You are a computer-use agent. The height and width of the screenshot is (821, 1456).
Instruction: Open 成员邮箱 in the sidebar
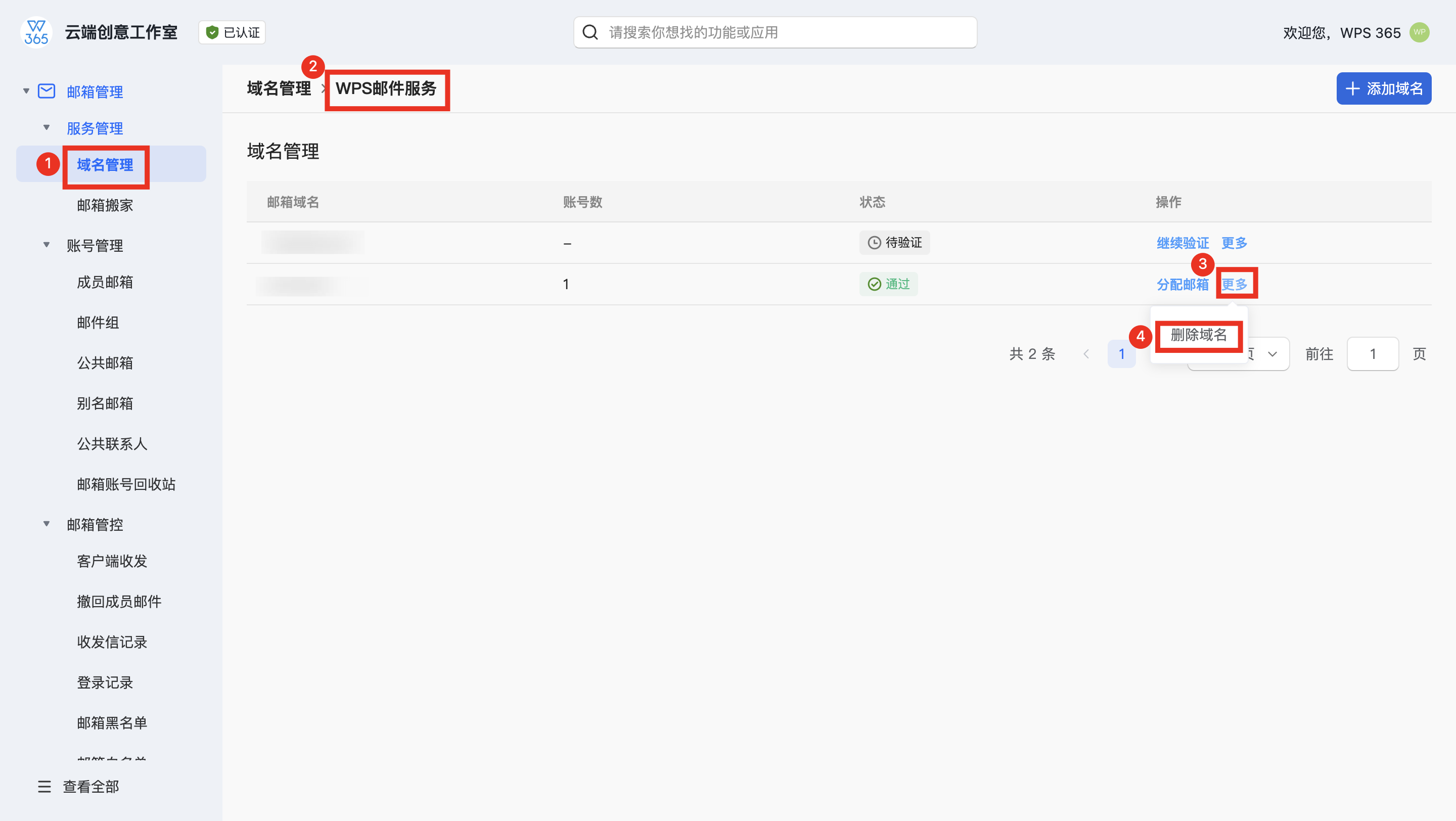(x=105, y=282)
